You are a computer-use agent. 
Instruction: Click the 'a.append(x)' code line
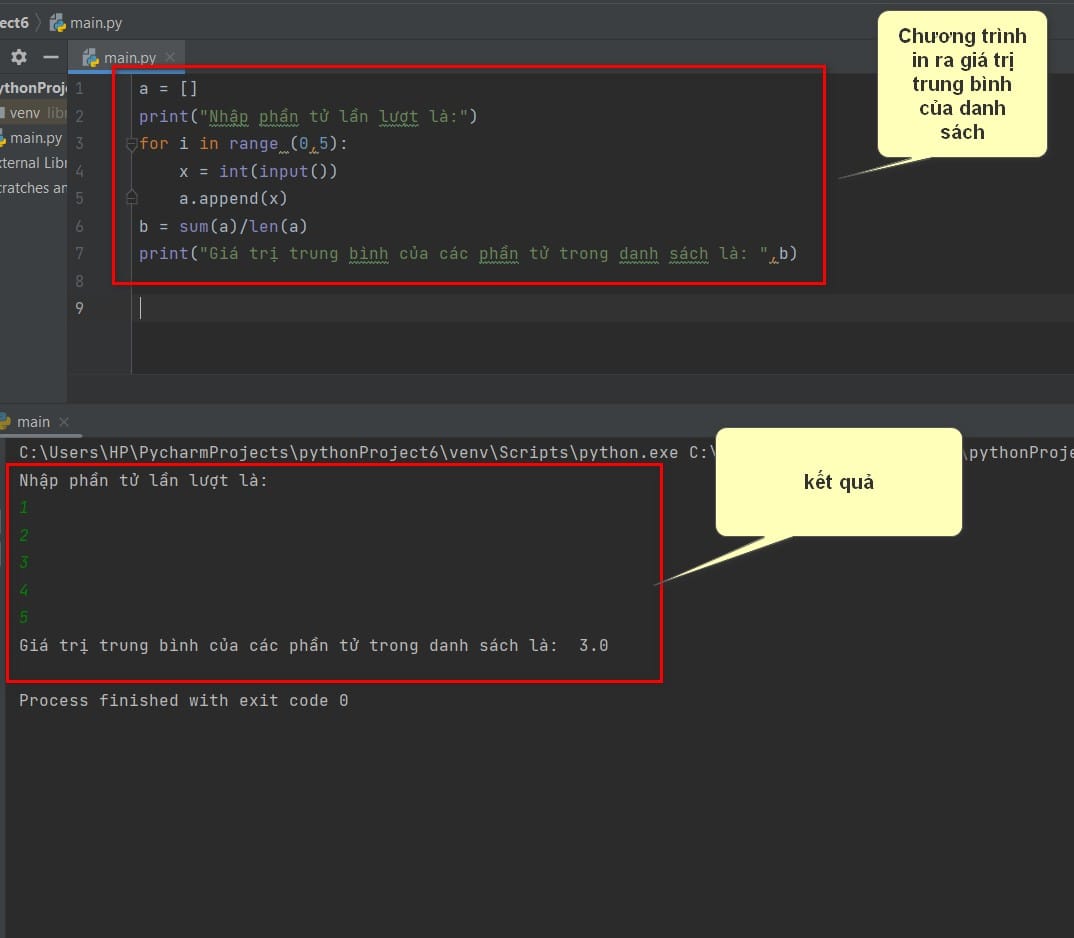point(233,199)
